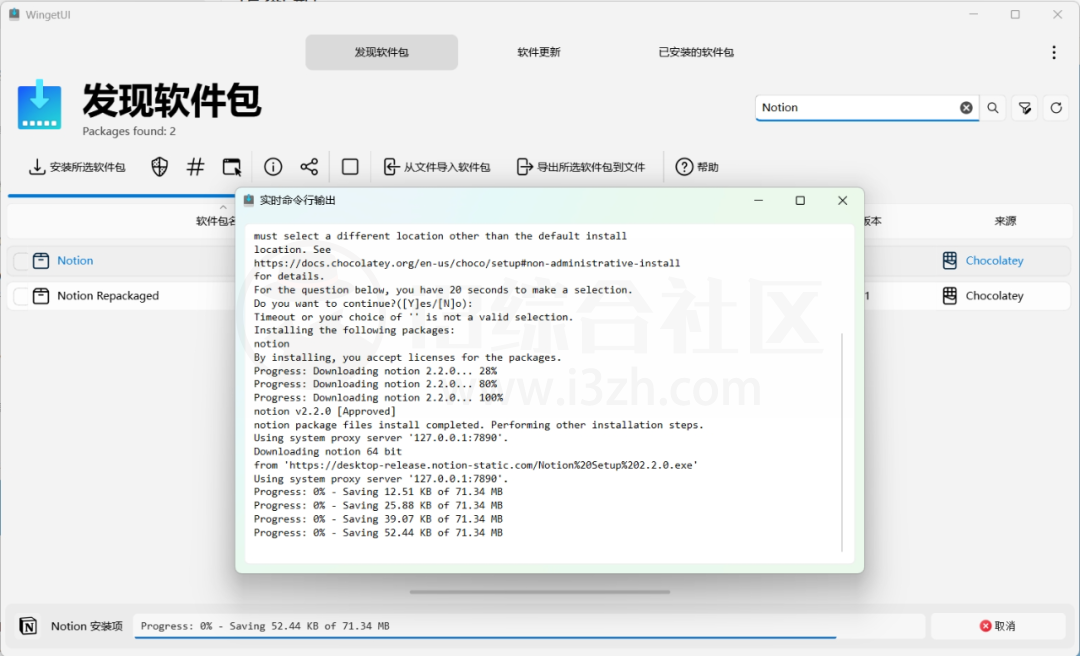Sort by the package name column header
Image resolution: width=1080 pixels, height=656 pixels.
click(x=216, y=221)
